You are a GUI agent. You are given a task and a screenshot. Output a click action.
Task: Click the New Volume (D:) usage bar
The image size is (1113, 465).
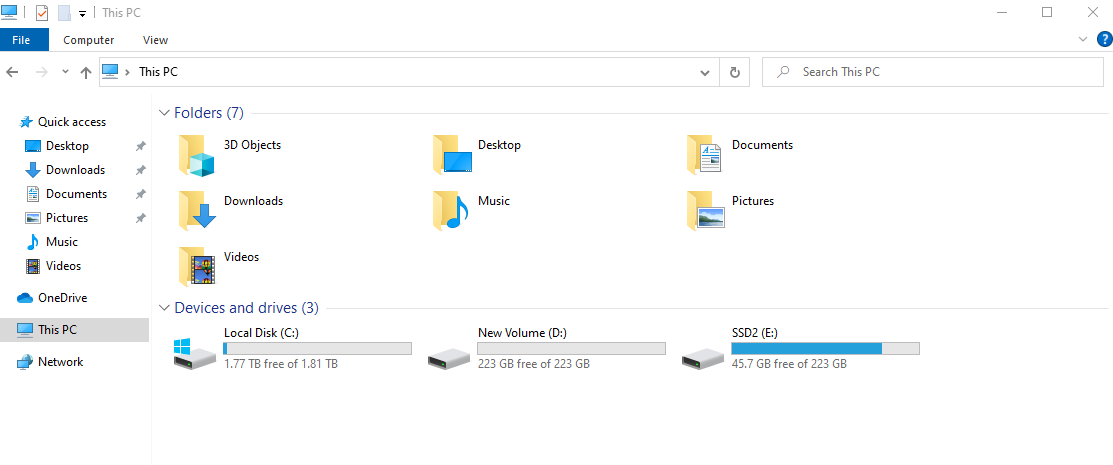[571, 349]
